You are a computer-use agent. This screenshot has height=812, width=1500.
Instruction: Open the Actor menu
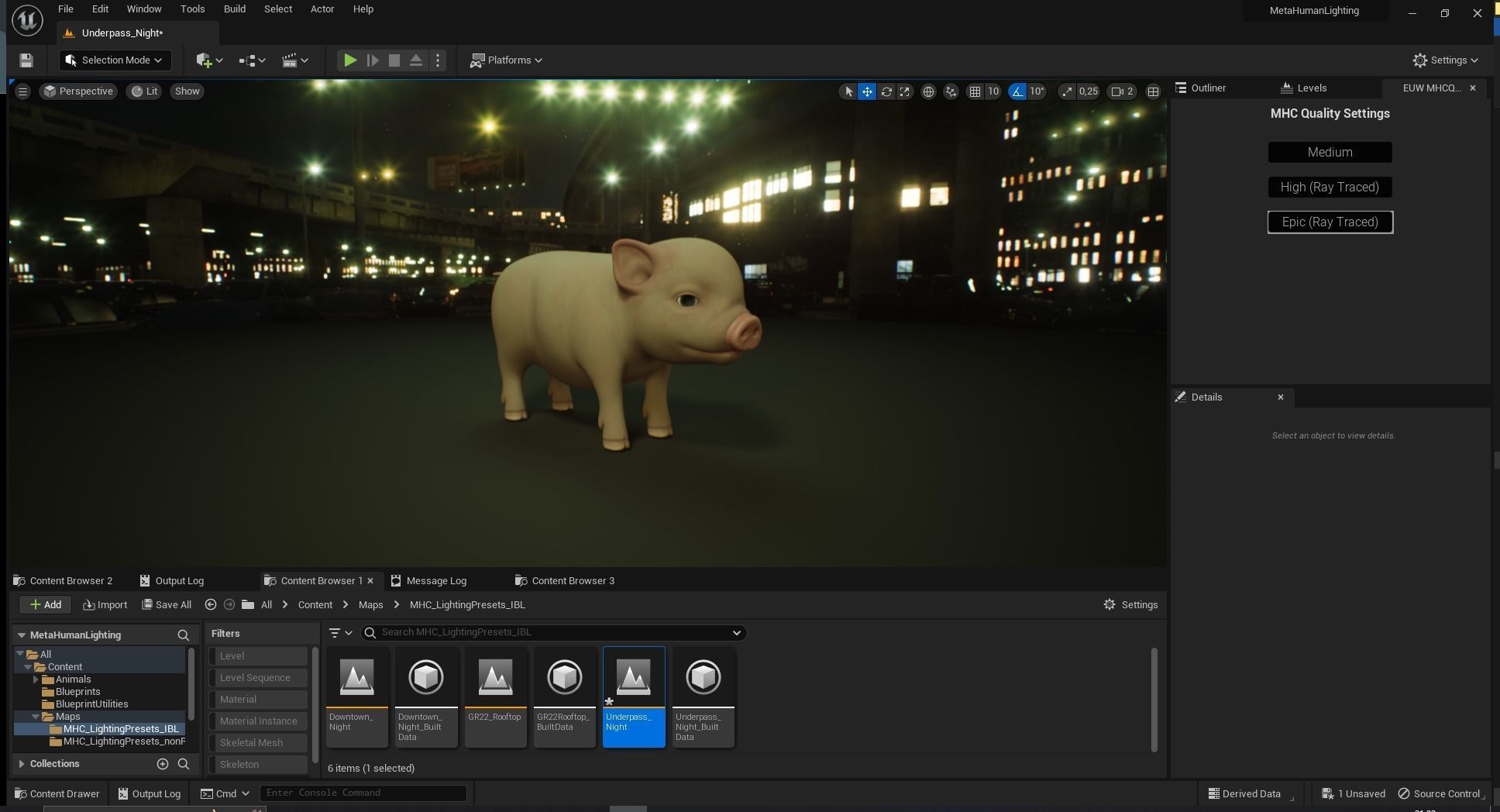(x=322, y=9)
